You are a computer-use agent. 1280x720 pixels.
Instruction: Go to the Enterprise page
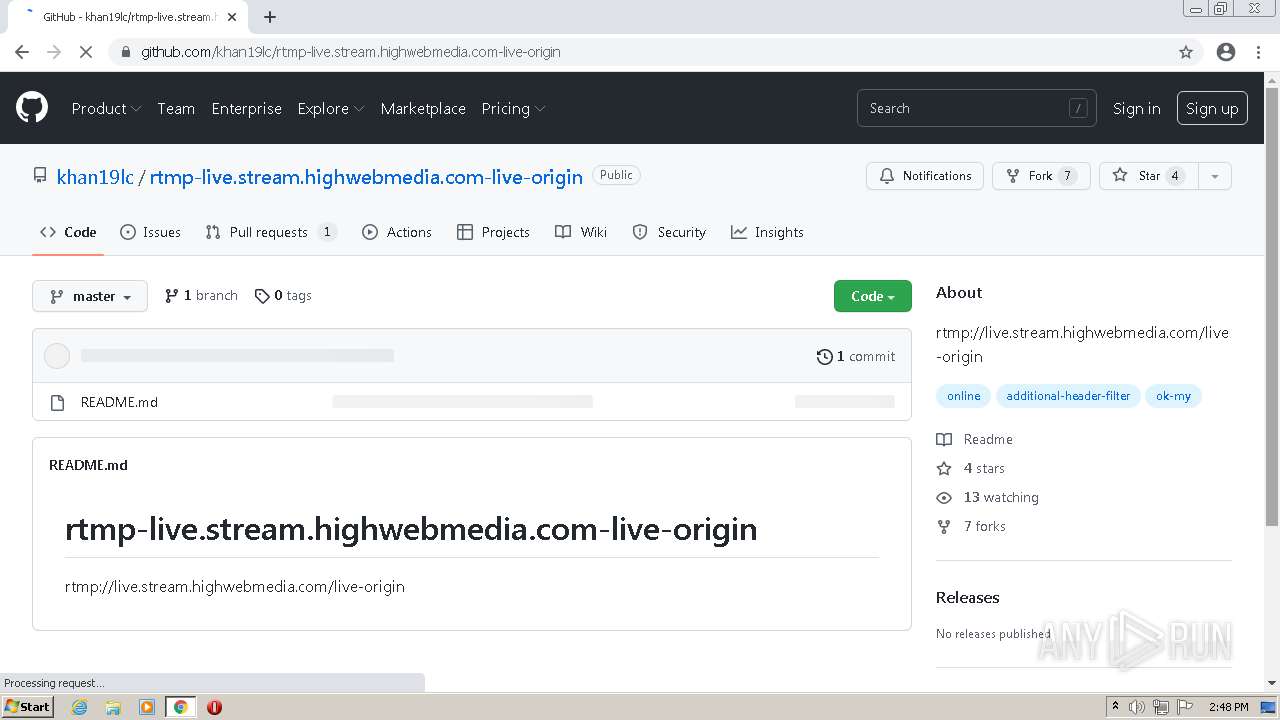(246, 108)
